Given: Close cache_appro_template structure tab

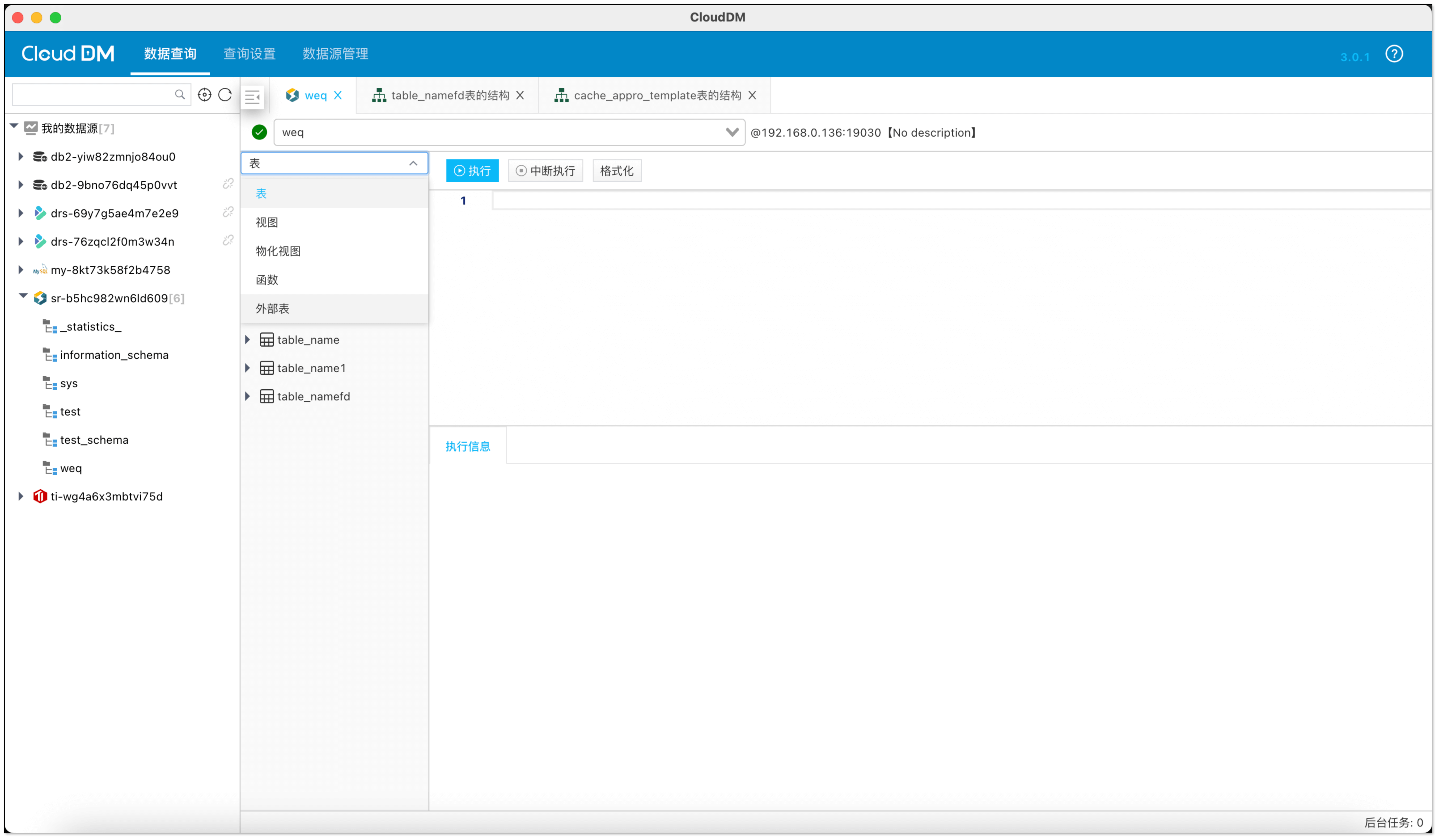Looking at the screenshot, I should click(x=752, y=95).
